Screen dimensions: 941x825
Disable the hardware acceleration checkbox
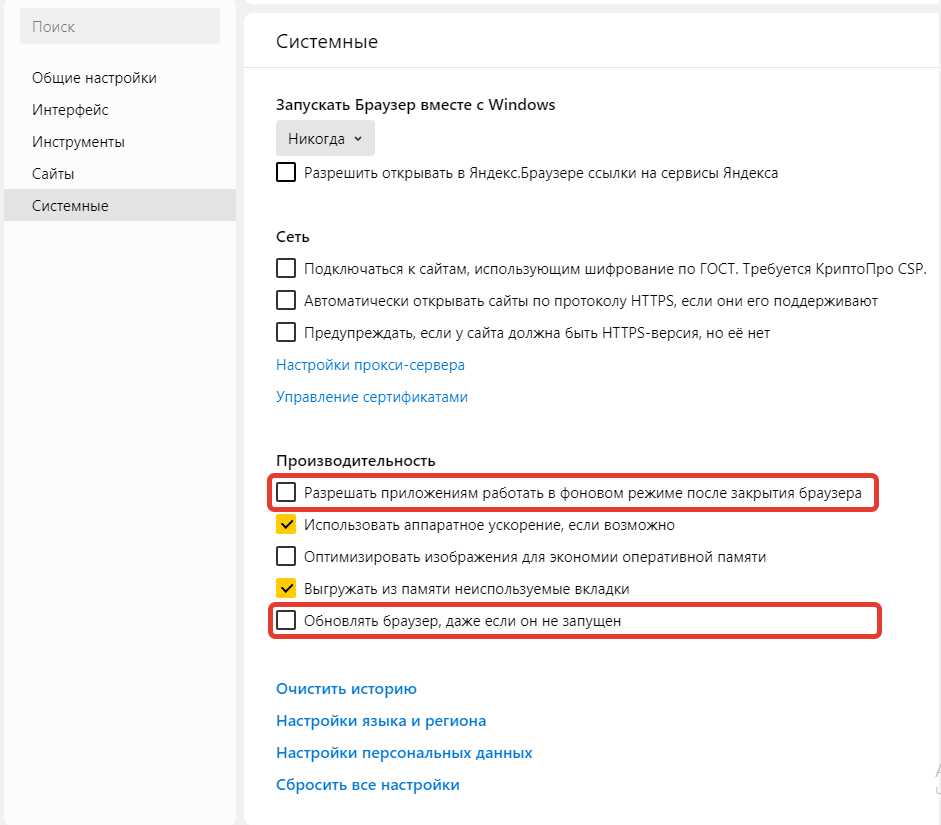coord(287,524)
